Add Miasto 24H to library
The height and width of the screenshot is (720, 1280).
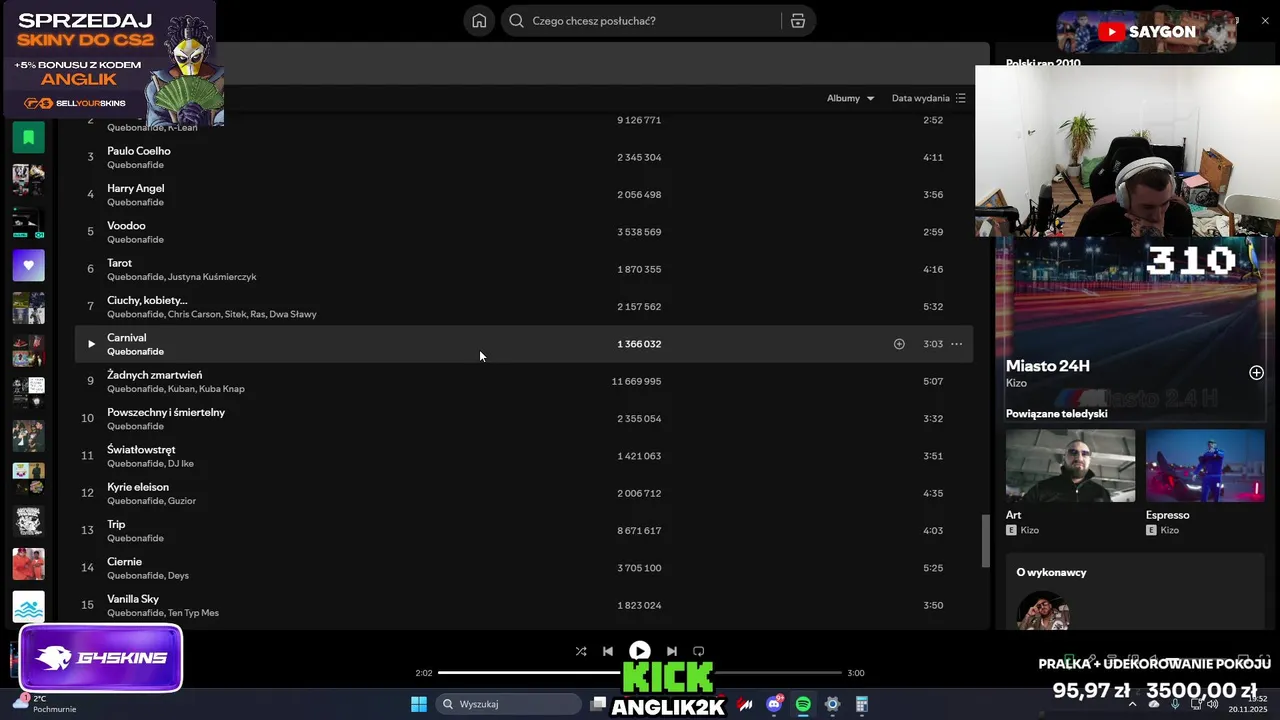[1256, 373]
